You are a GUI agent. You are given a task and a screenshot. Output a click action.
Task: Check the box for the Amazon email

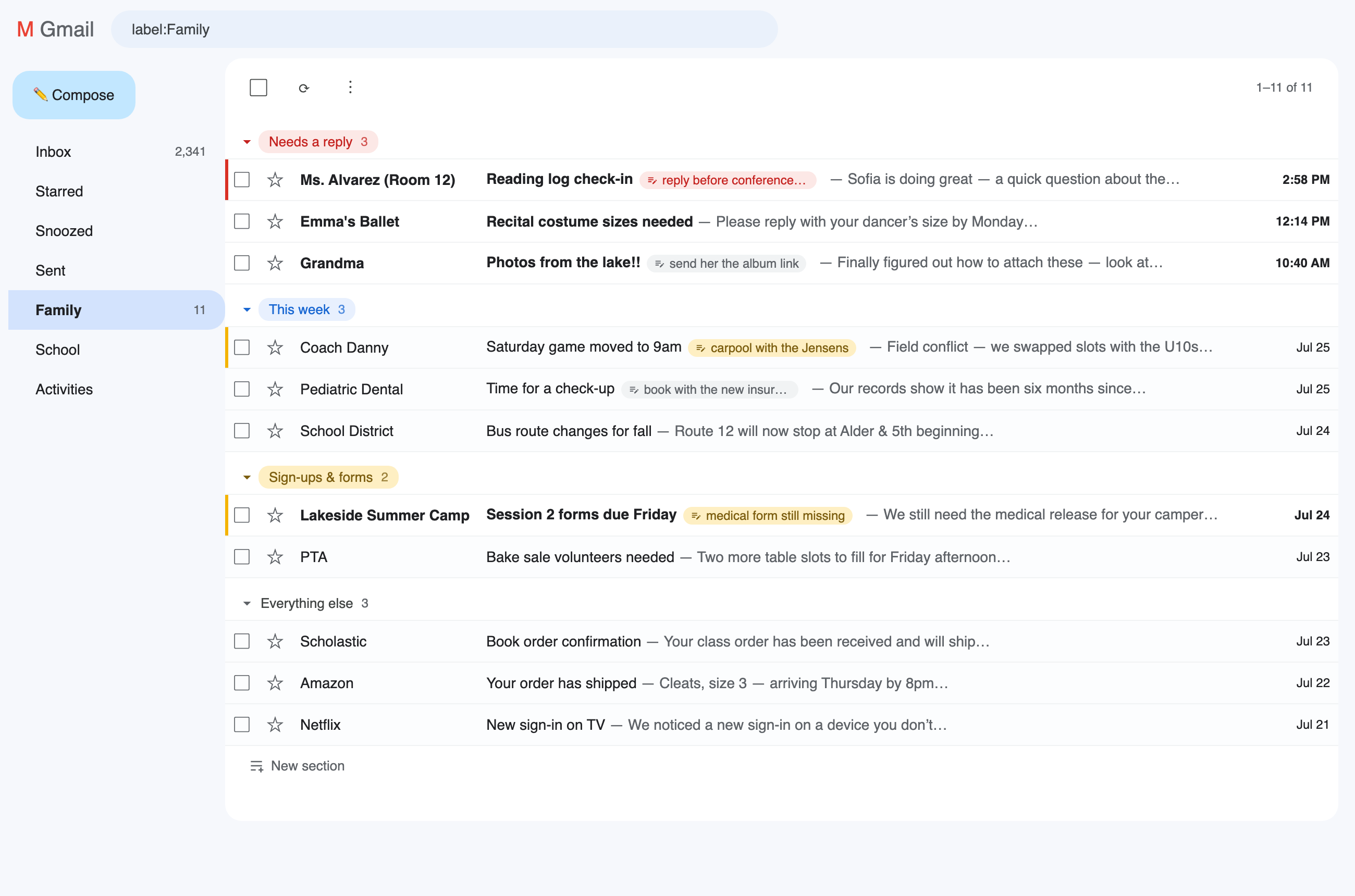click(x=242, y=683)
